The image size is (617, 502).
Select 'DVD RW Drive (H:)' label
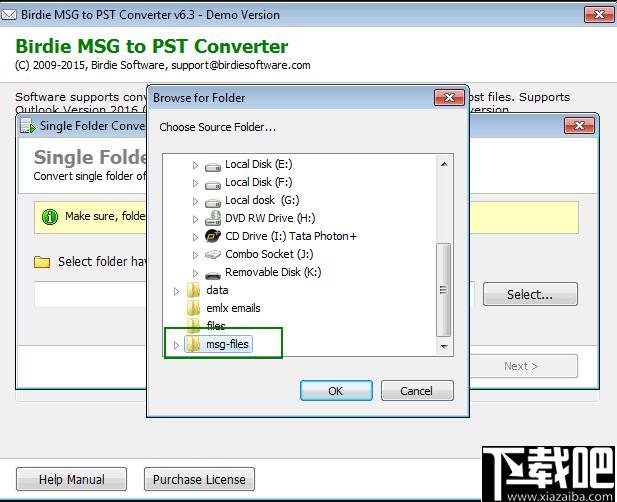click(x=270, y=218)
